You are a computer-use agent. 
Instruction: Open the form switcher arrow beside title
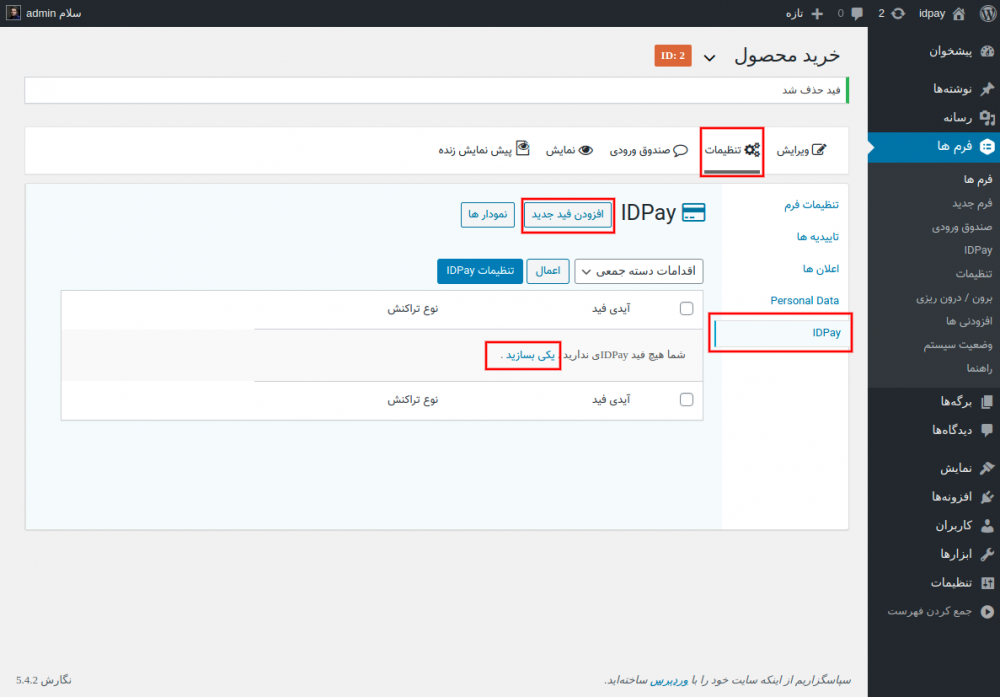pyautogui.click(x=710, y=58)
